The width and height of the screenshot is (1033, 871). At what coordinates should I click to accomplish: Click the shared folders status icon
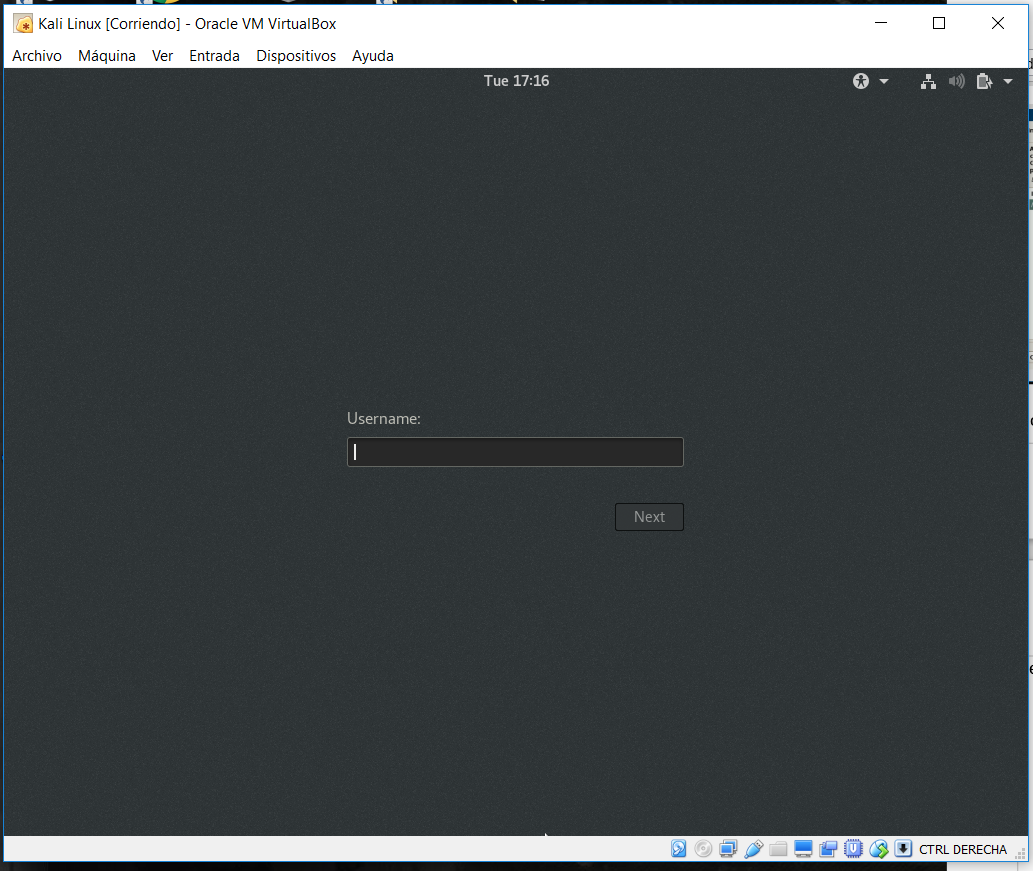778,849
